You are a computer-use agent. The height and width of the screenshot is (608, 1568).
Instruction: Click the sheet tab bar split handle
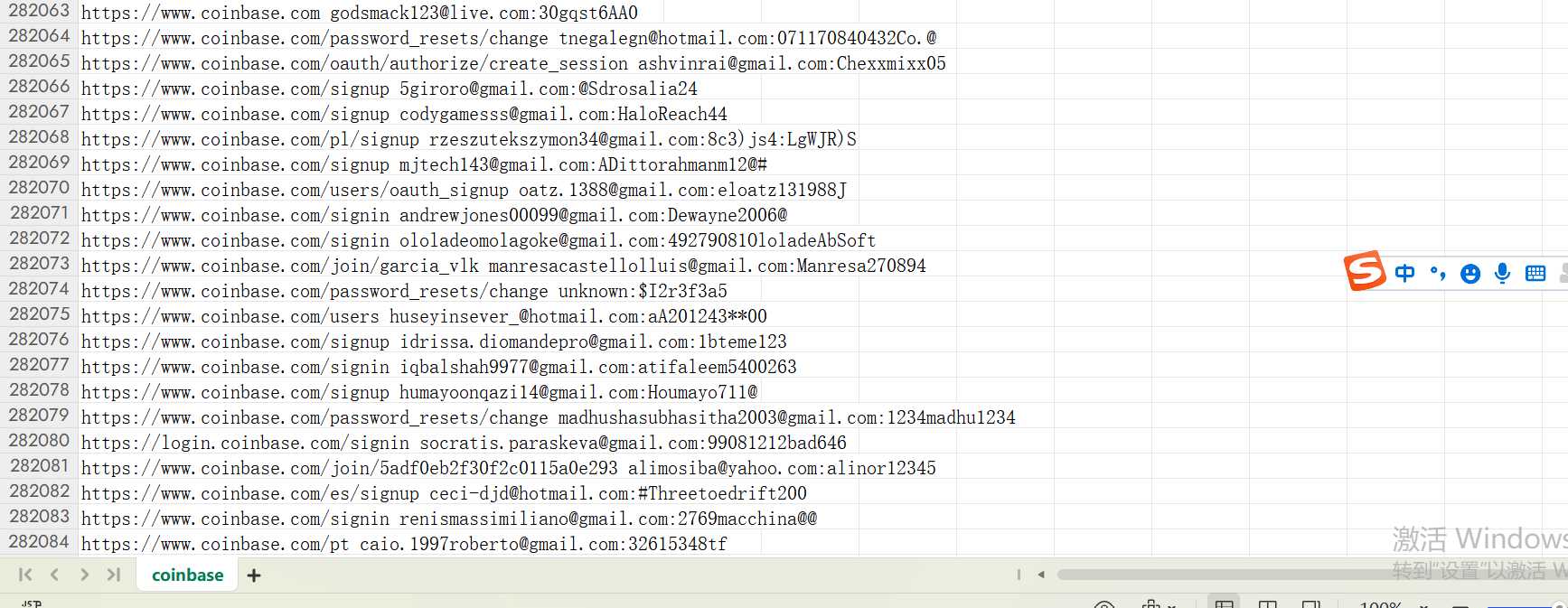[1019, 575]
